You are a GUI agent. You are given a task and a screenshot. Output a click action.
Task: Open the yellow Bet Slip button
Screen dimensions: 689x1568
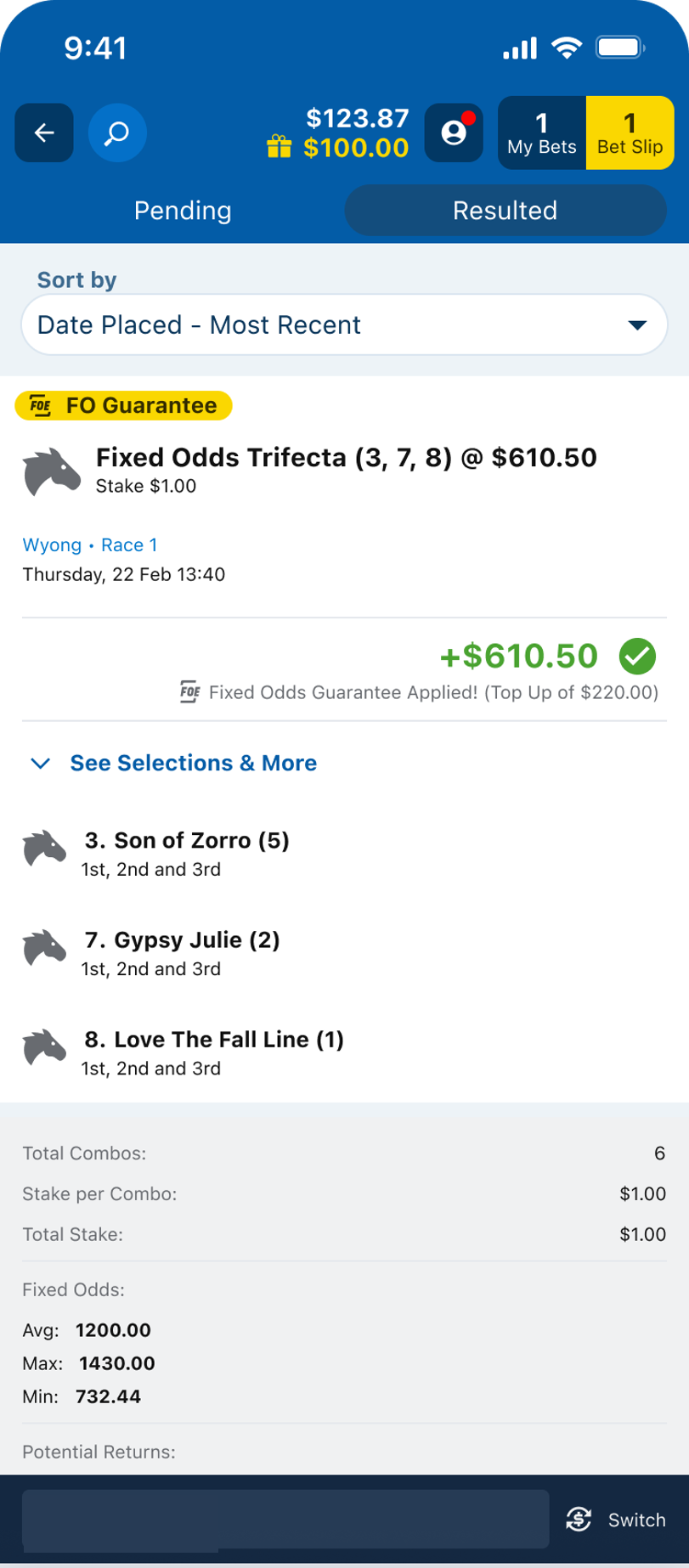(630, 133)
